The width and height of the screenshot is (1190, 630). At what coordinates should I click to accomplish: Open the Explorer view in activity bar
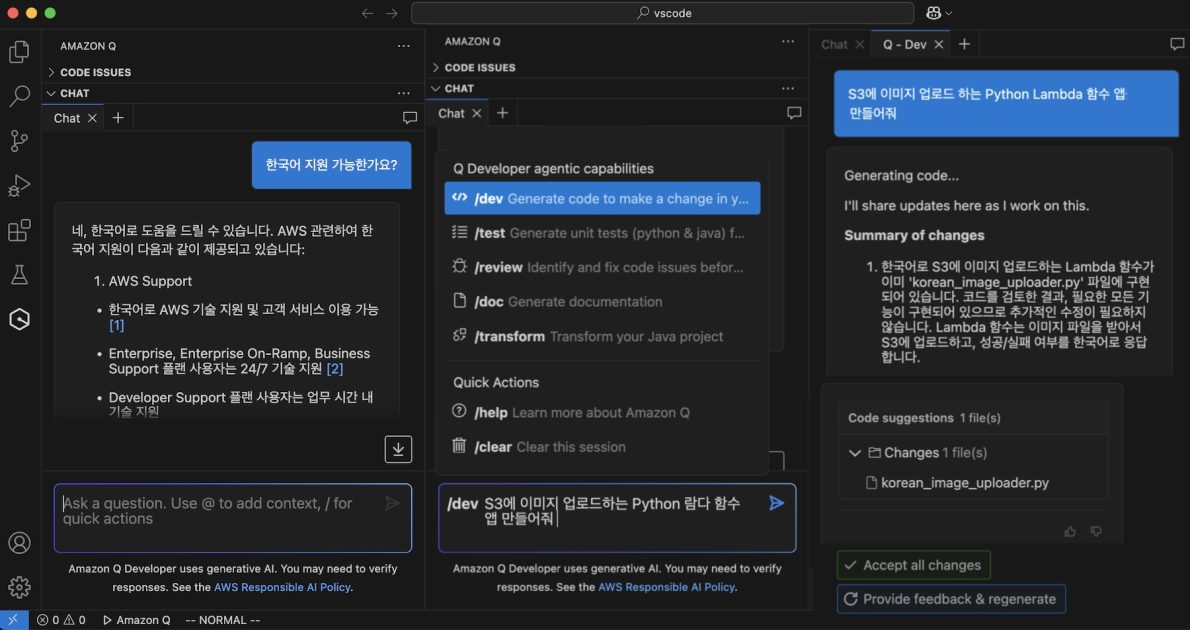(x=19, y=52)
